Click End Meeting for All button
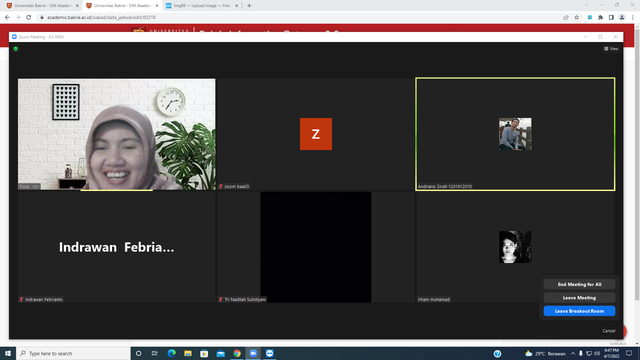640x360 pixels. (x=579, y=284)
